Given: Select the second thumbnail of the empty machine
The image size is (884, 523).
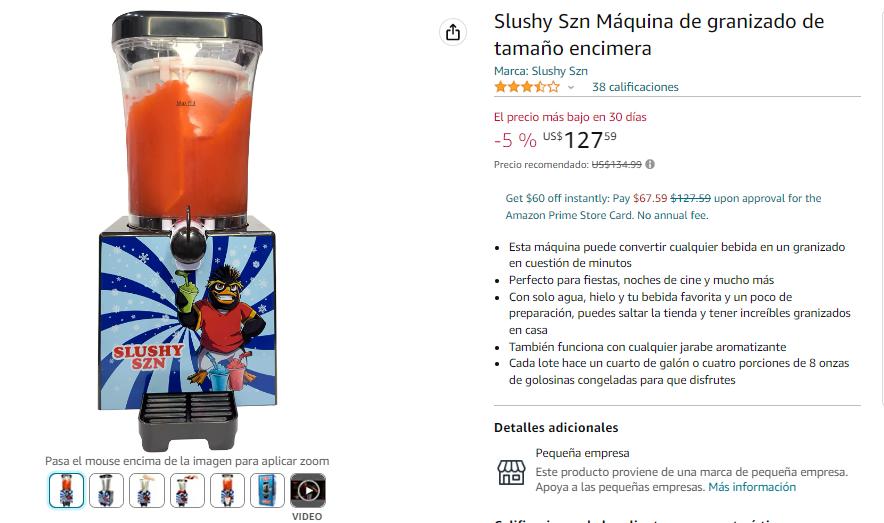Looking at the screenshot, I should pyautogui.click(x=107, y=490).
